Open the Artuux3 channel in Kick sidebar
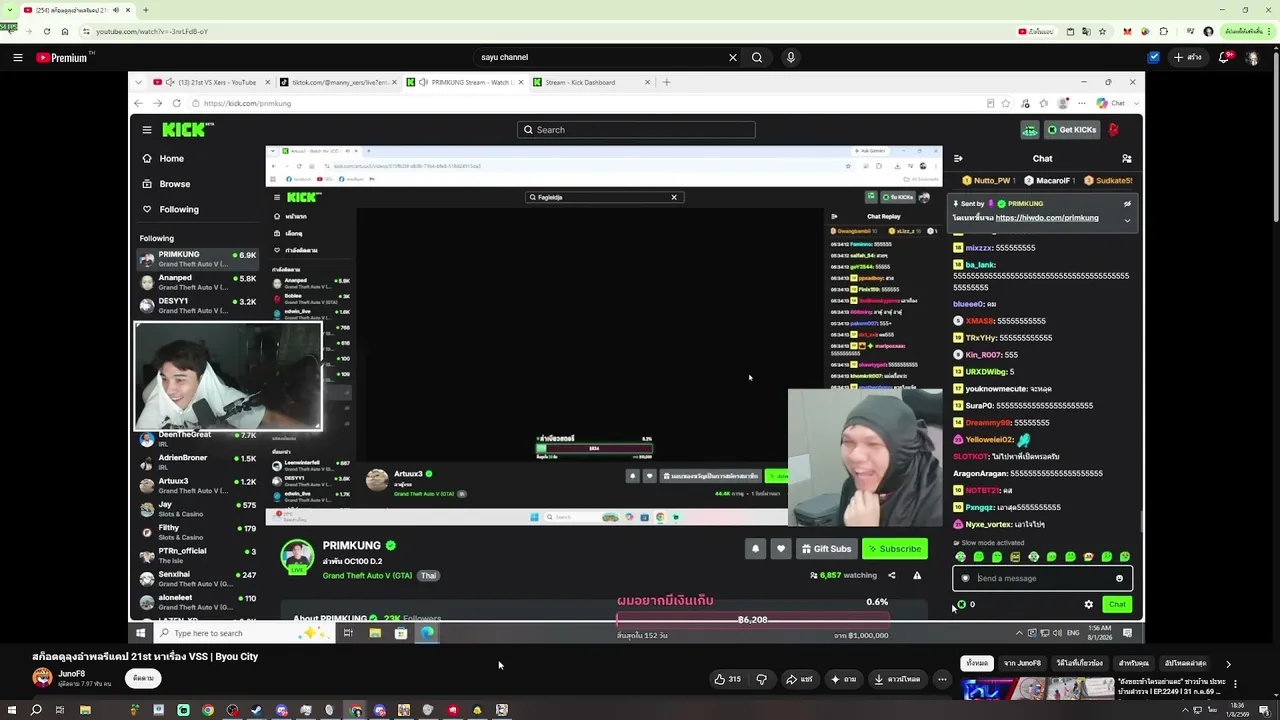This screenshot has height=720, width=1280. (x=198, y=486)
